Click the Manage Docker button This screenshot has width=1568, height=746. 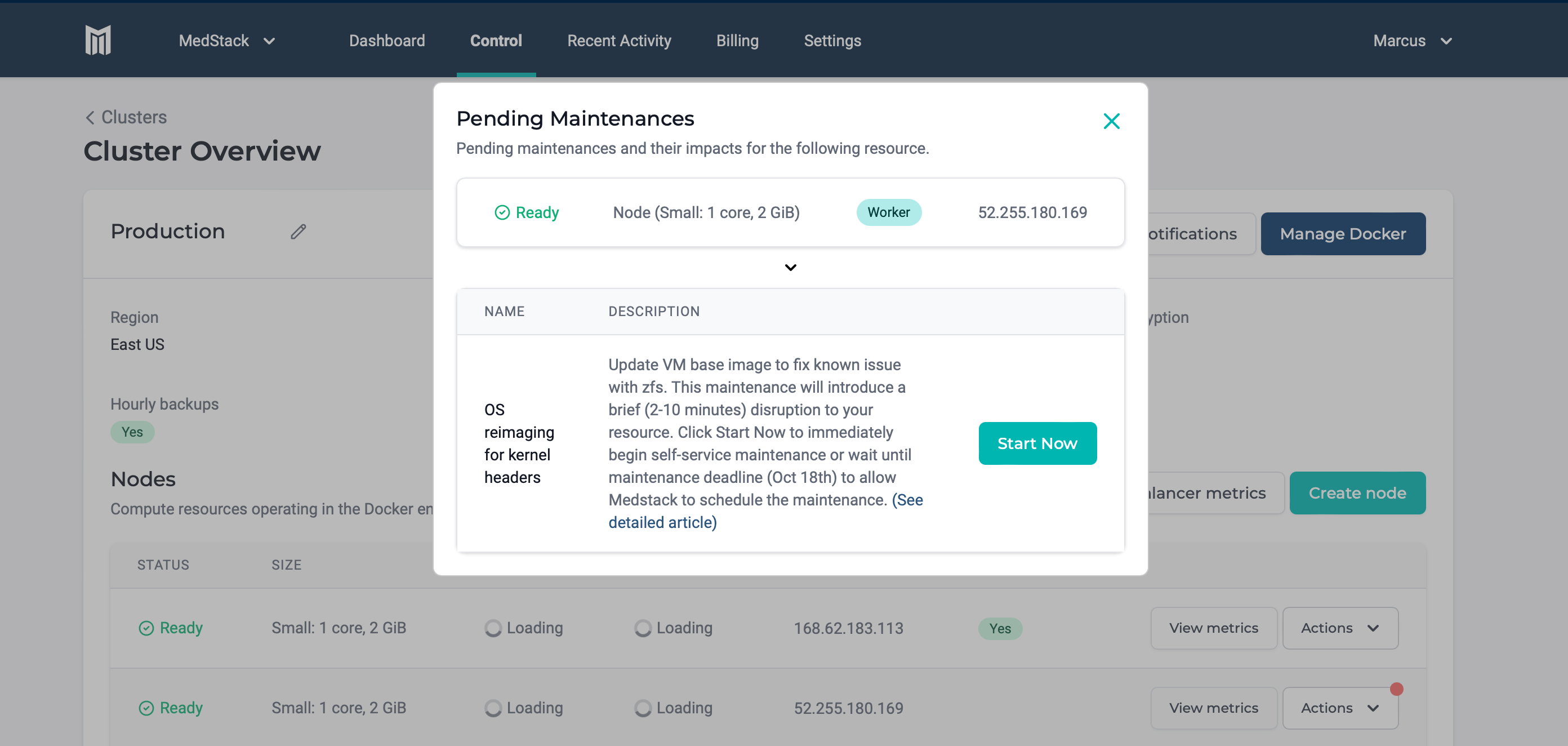pyautogui.click(x=1342, y=234)
